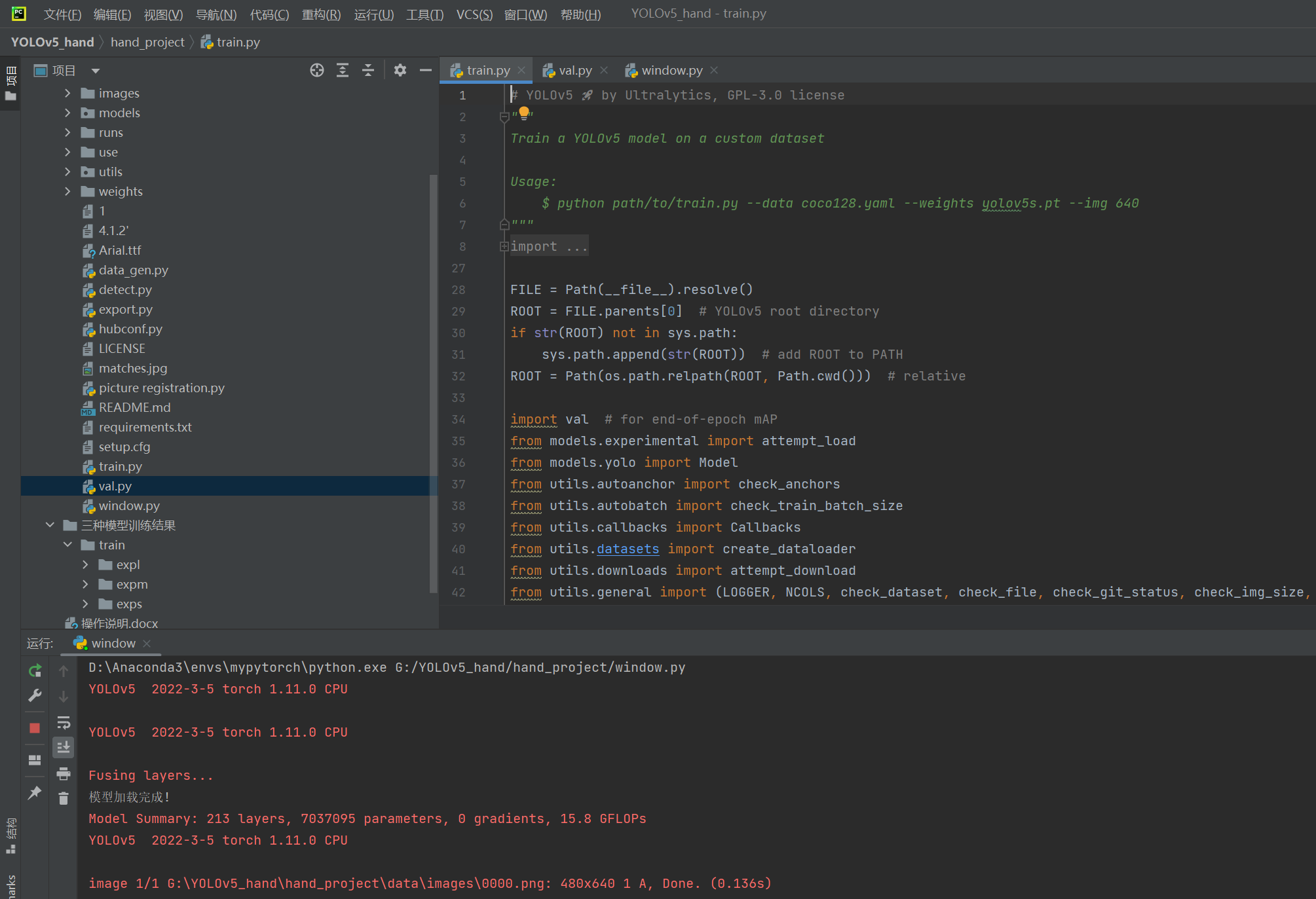Viewport: 1316px width, 899px height.
Task: Open the 运行(U) menu
Action: tap(373, 14)
